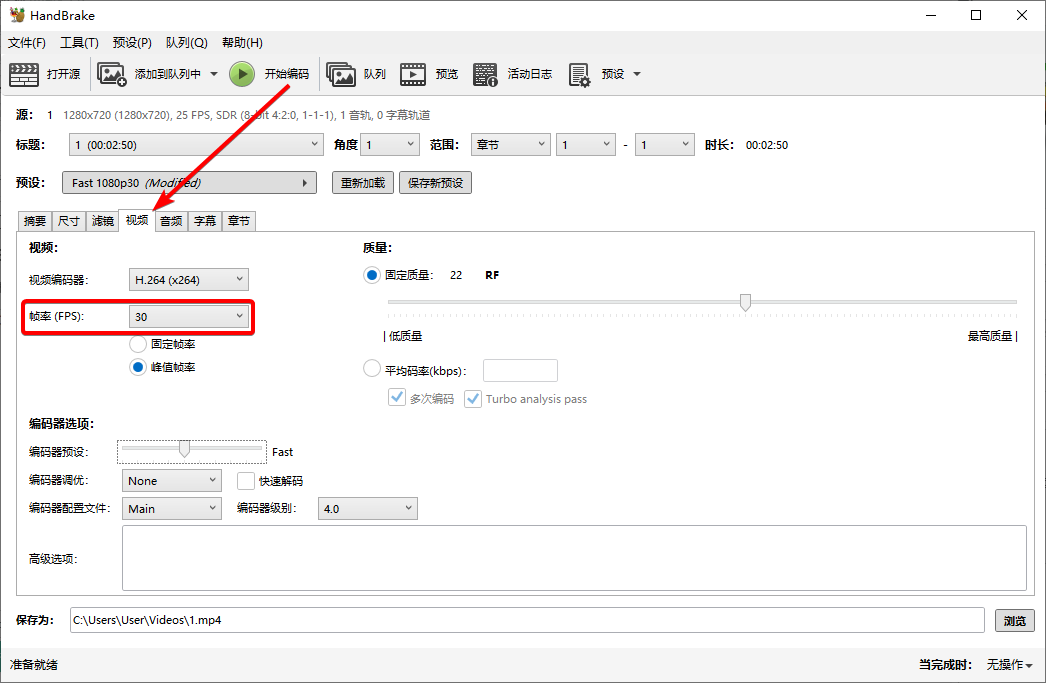Start encoding with the green play icon
The image size is (1046, 683).
(241, 73)
